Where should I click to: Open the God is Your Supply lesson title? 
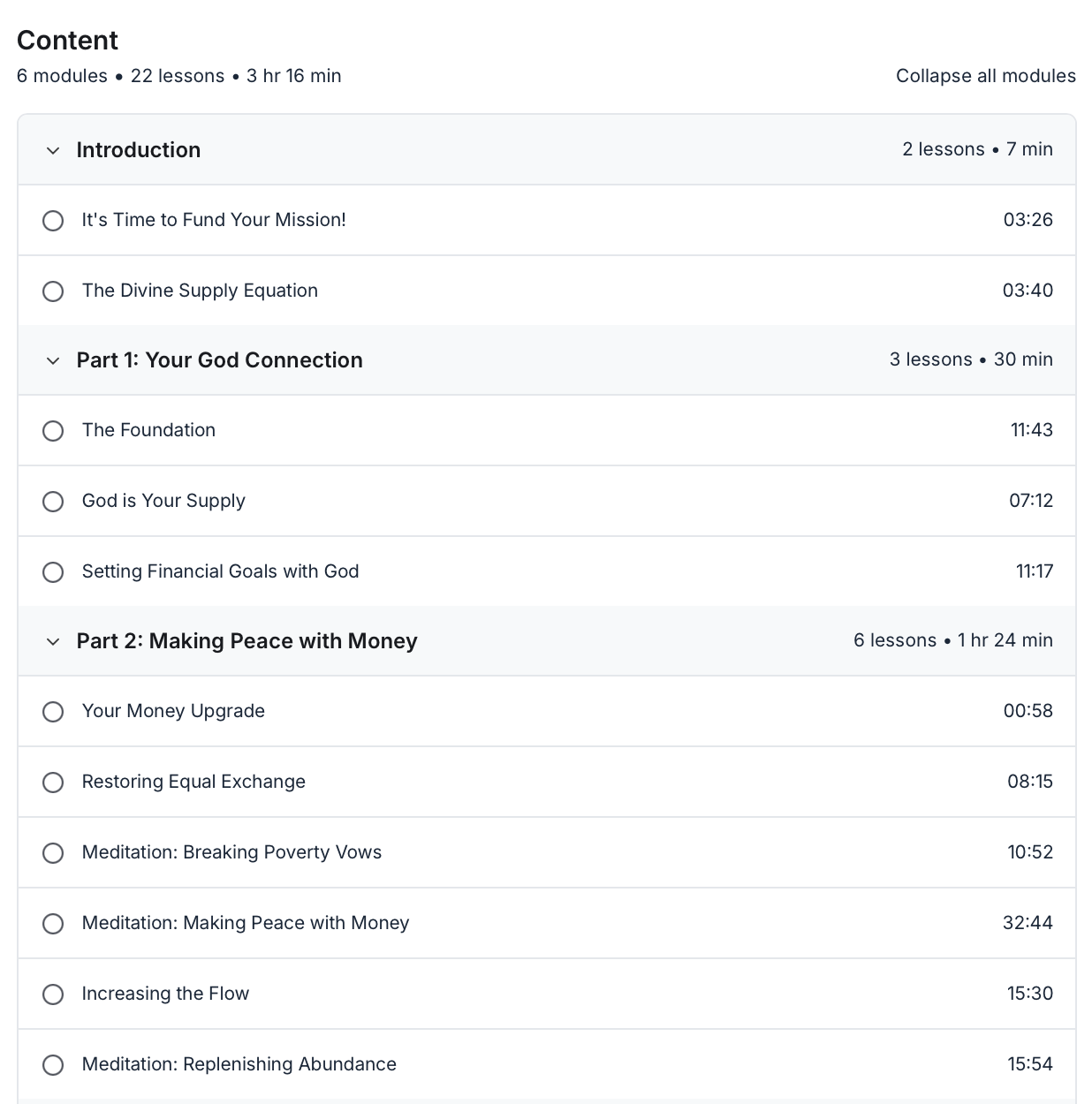coord(163,501)
